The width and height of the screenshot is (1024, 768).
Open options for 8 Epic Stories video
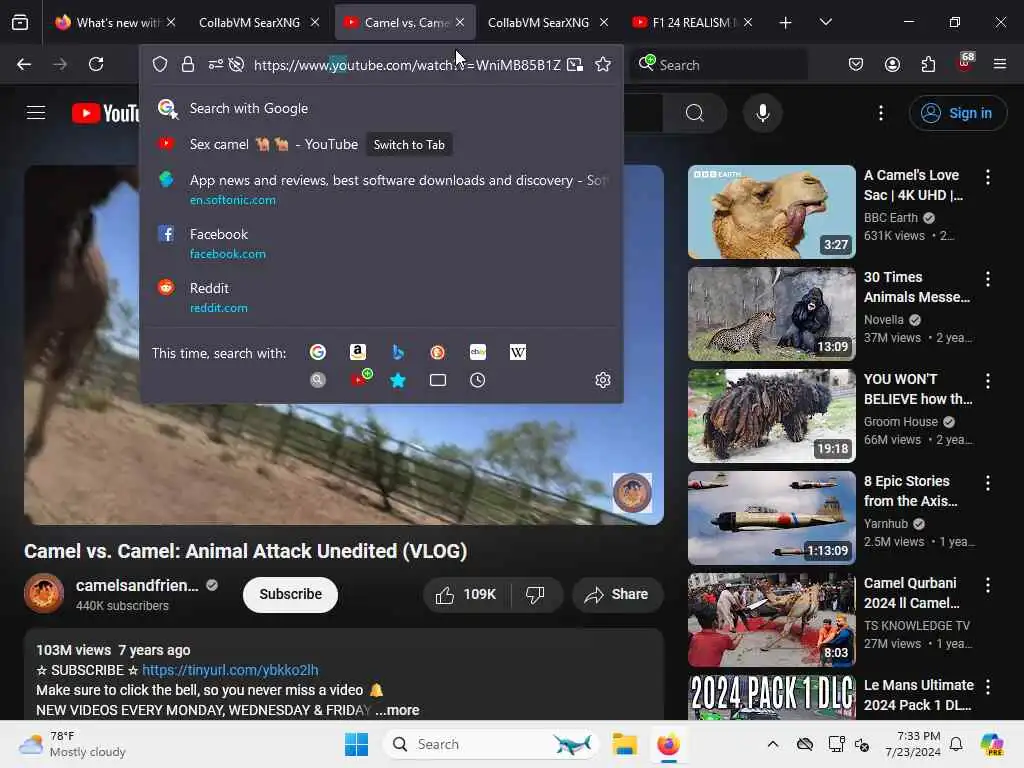point(987,483)
